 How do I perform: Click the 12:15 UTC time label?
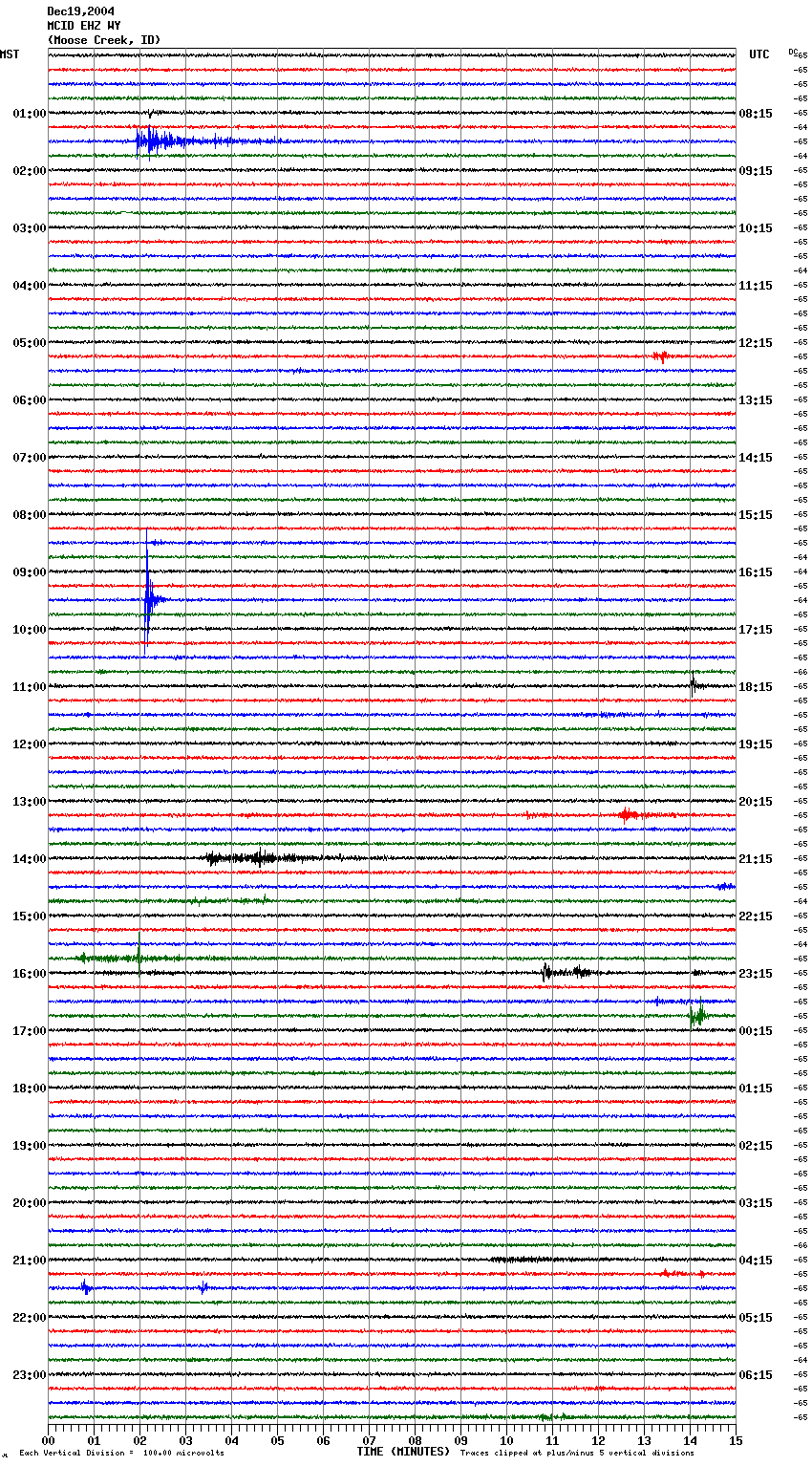[756, 342]
